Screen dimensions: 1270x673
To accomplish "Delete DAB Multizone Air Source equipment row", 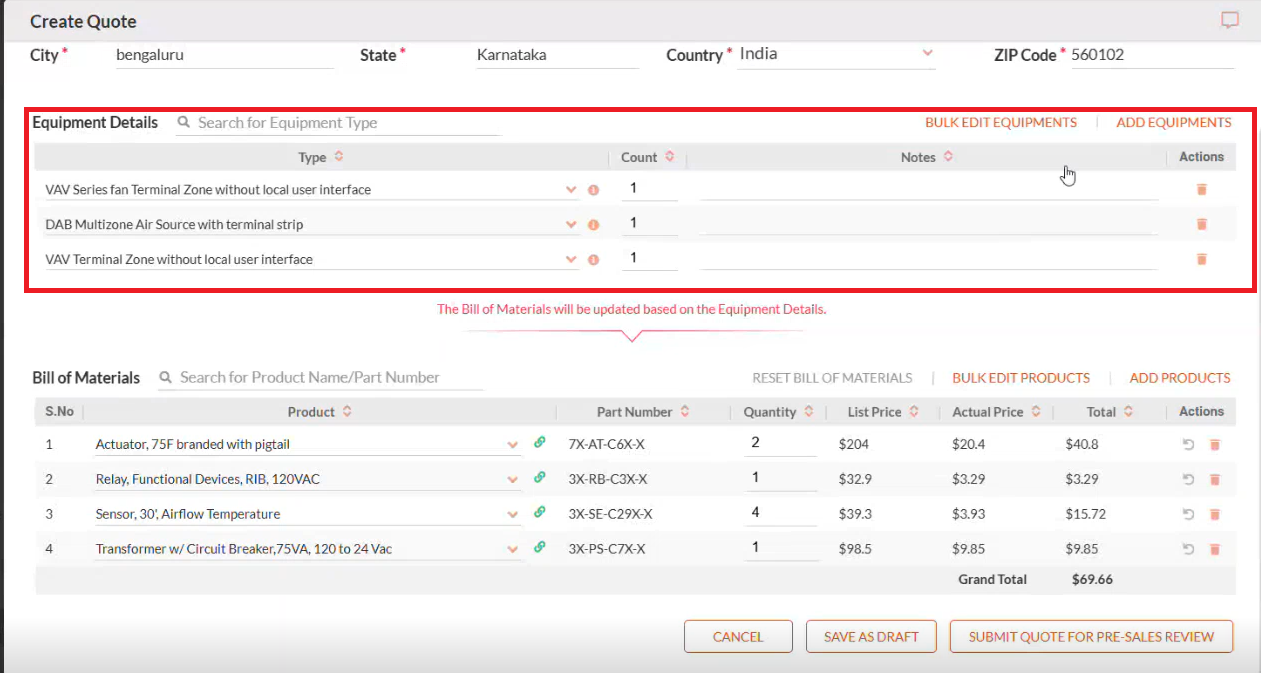I will click(1202, 224).
